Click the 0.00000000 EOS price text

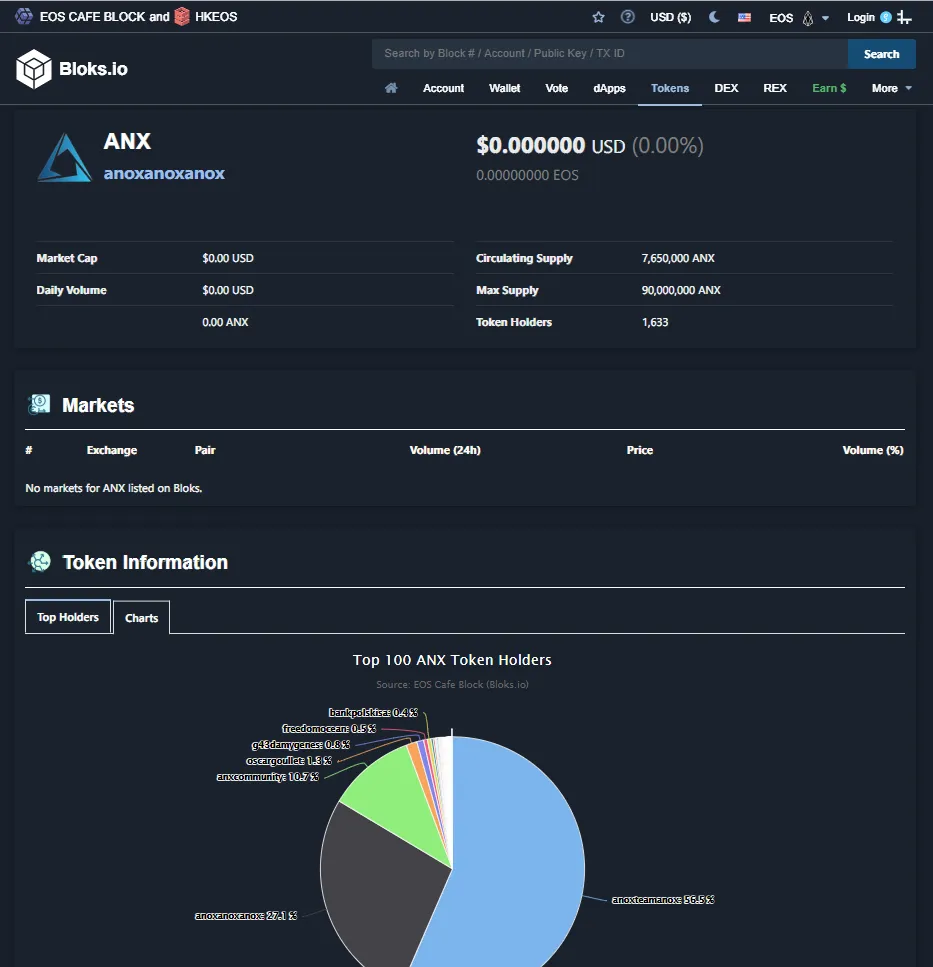click(527, 175)
